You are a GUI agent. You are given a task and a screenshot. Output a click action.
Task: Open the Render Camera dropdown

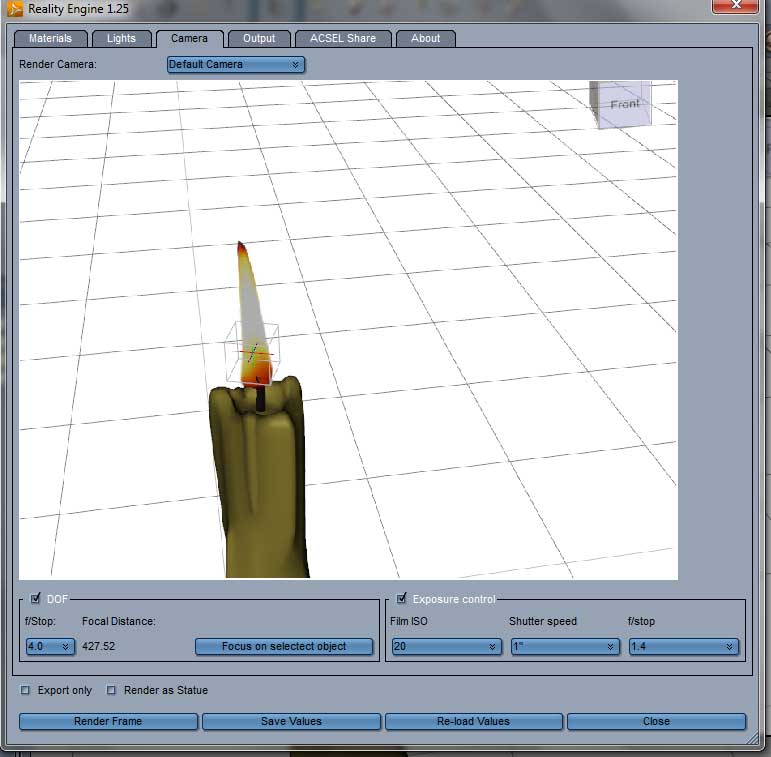pos(236,64)
